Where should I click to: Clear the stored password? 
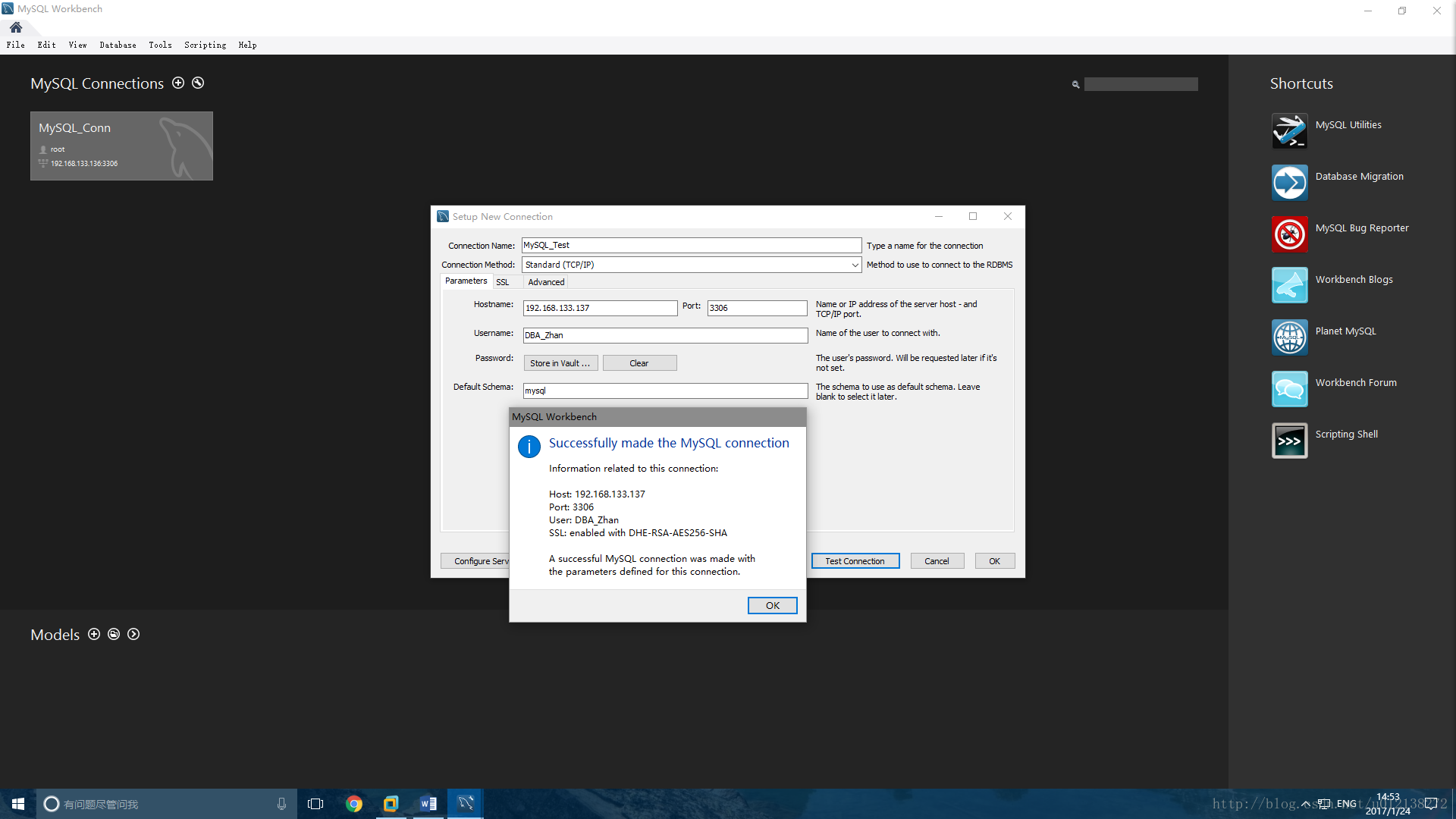639,363
